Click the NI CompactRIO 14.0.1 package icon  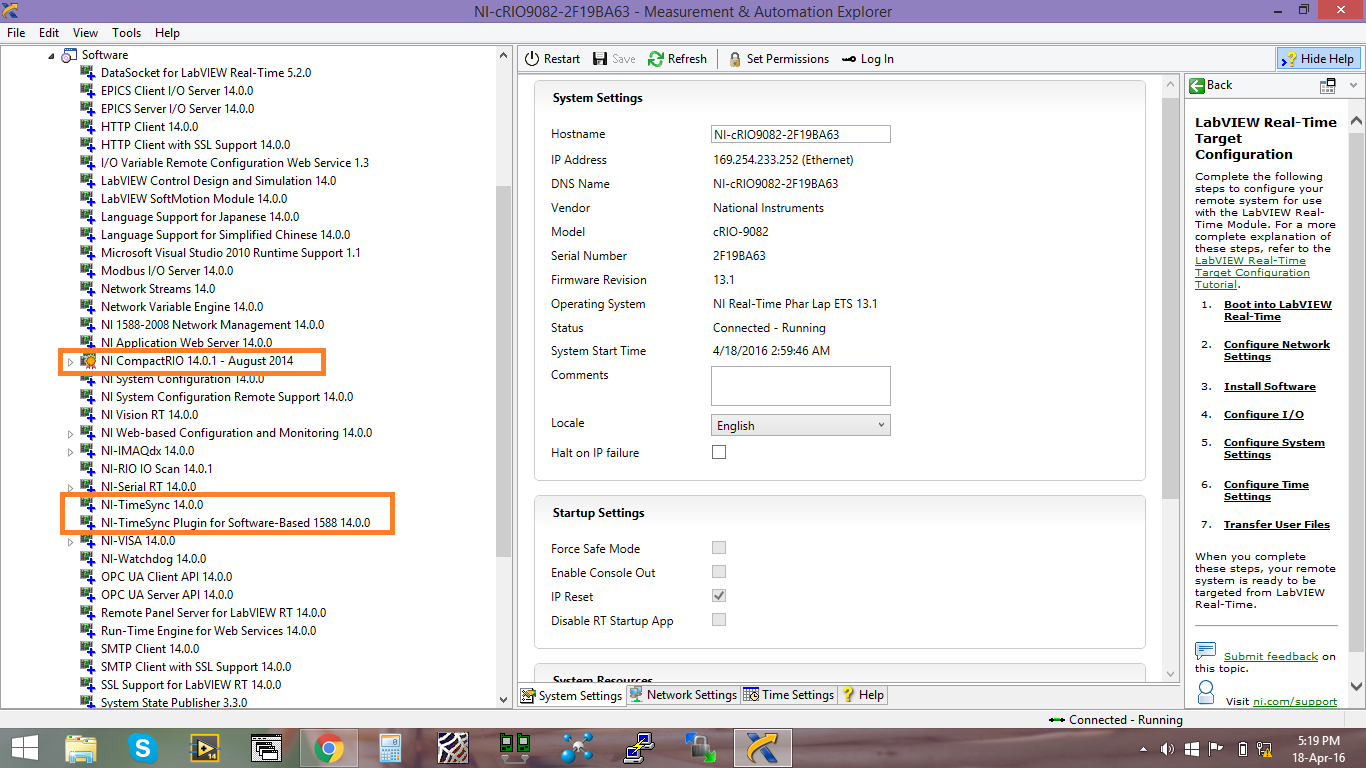[88, 361]
